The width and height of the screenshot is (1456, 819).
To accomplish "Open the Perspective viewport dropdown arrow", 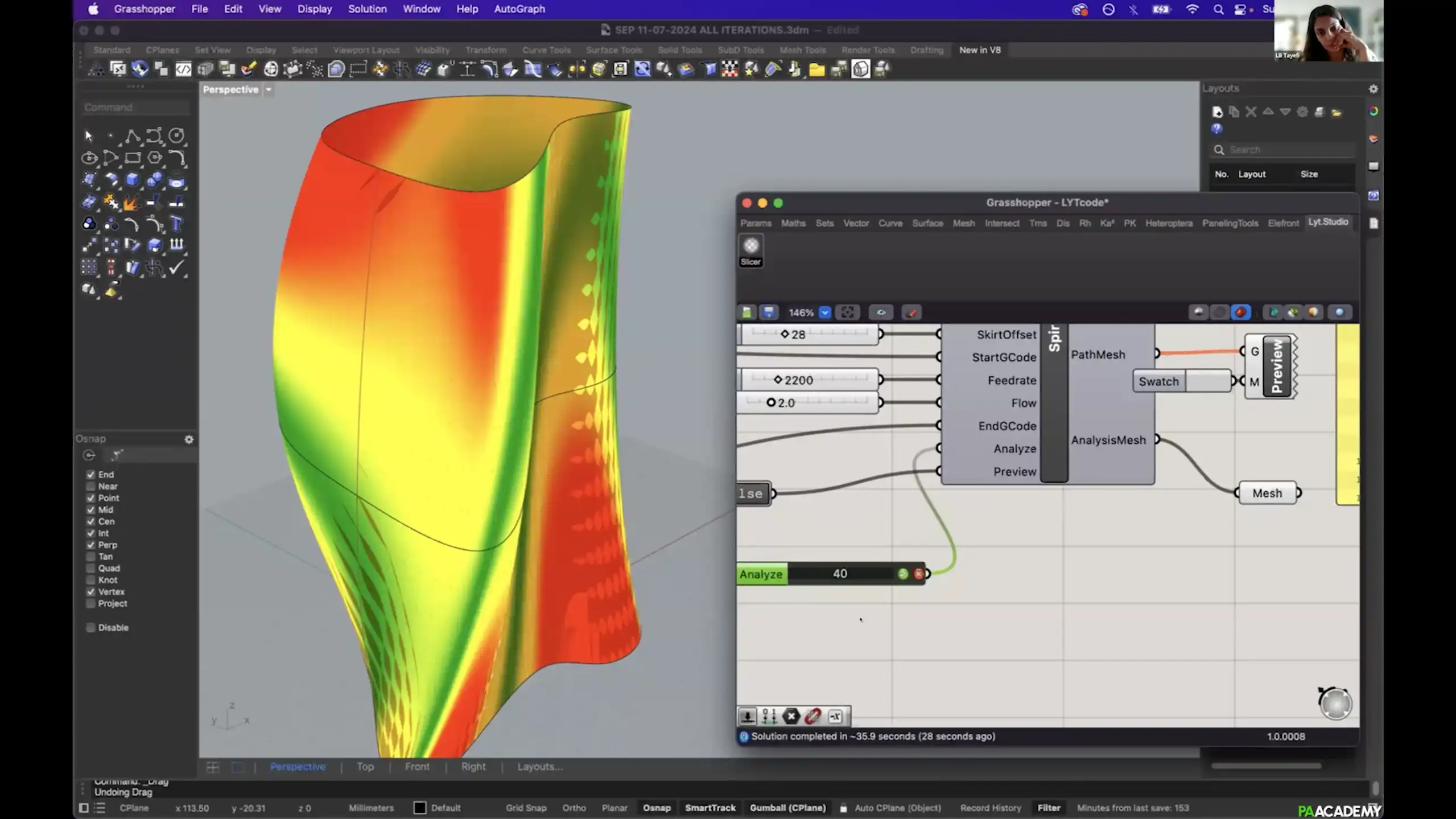I will click(x=269, y=90).
